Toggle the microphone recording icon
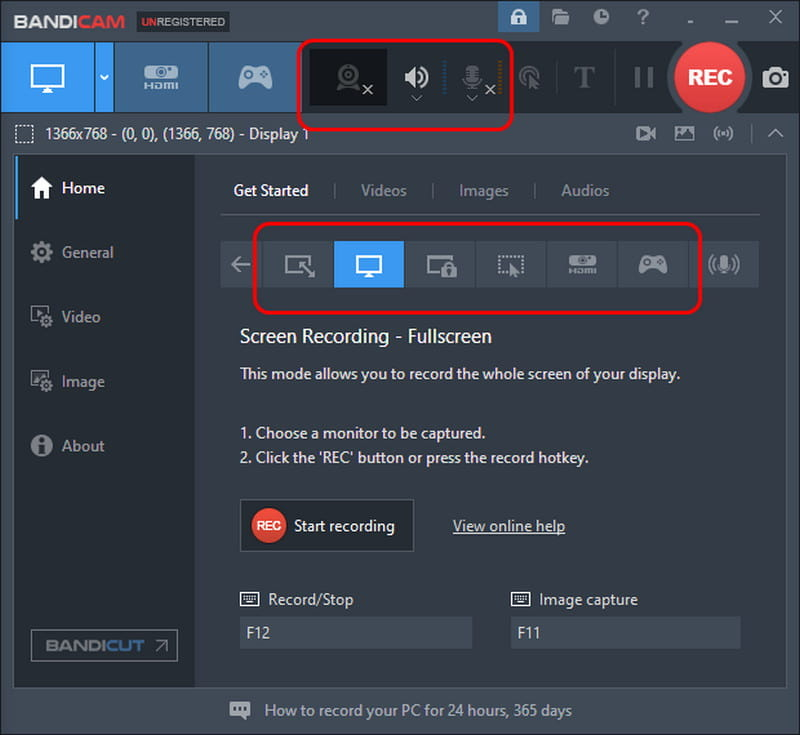 tap(473, 79)
